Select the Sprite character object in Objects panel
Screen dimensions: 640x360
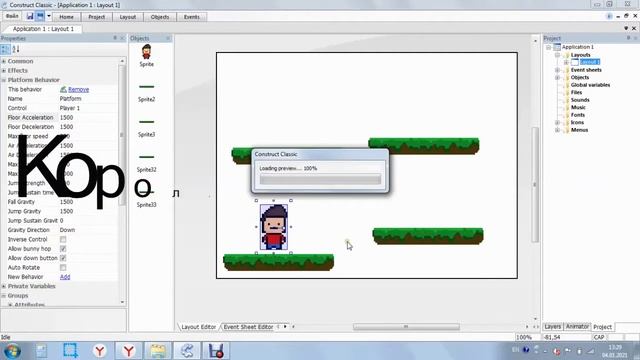(x=147, y=55)
